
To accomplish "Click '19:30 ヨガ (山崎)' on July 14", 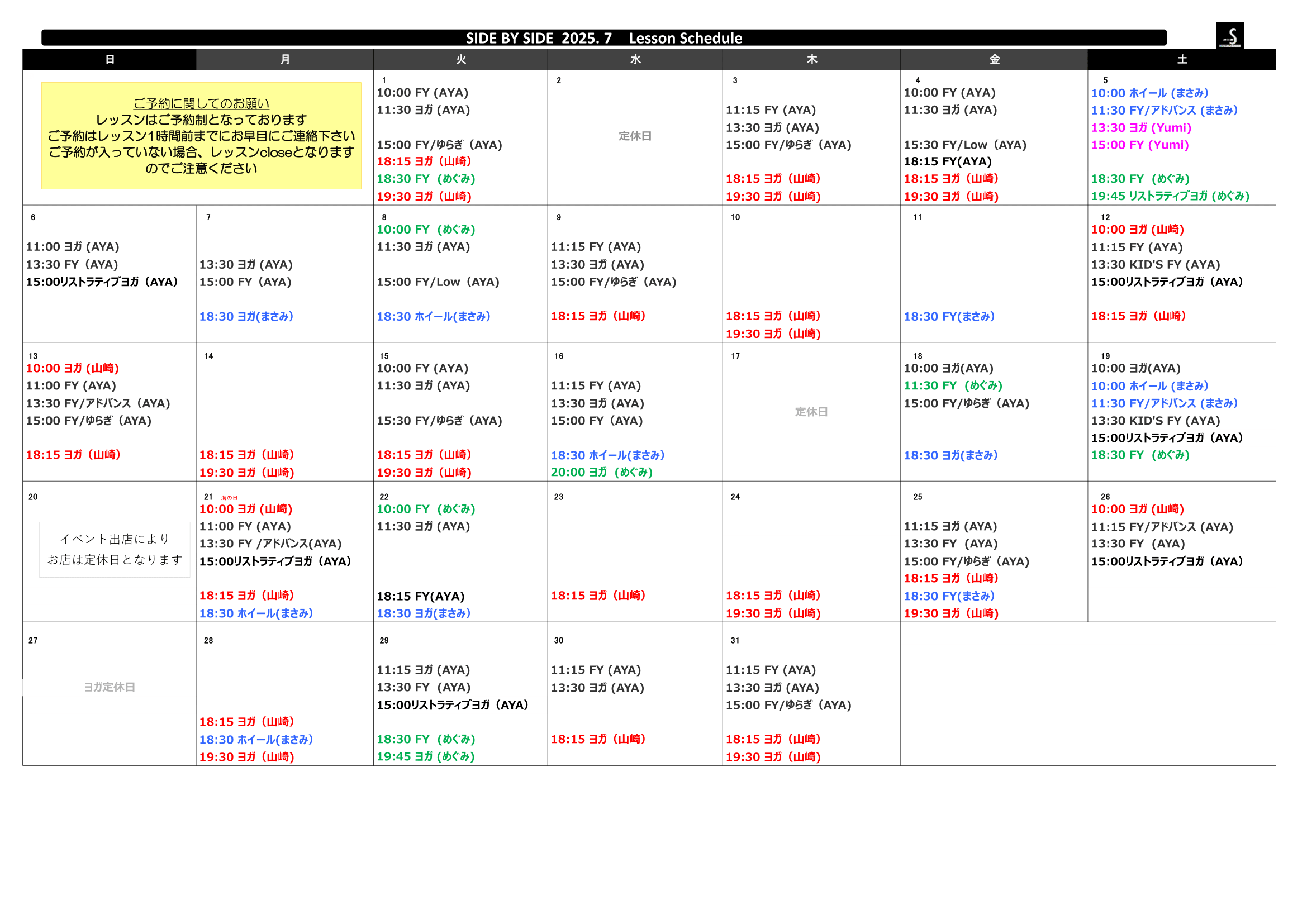I will (x=246, y=472).
